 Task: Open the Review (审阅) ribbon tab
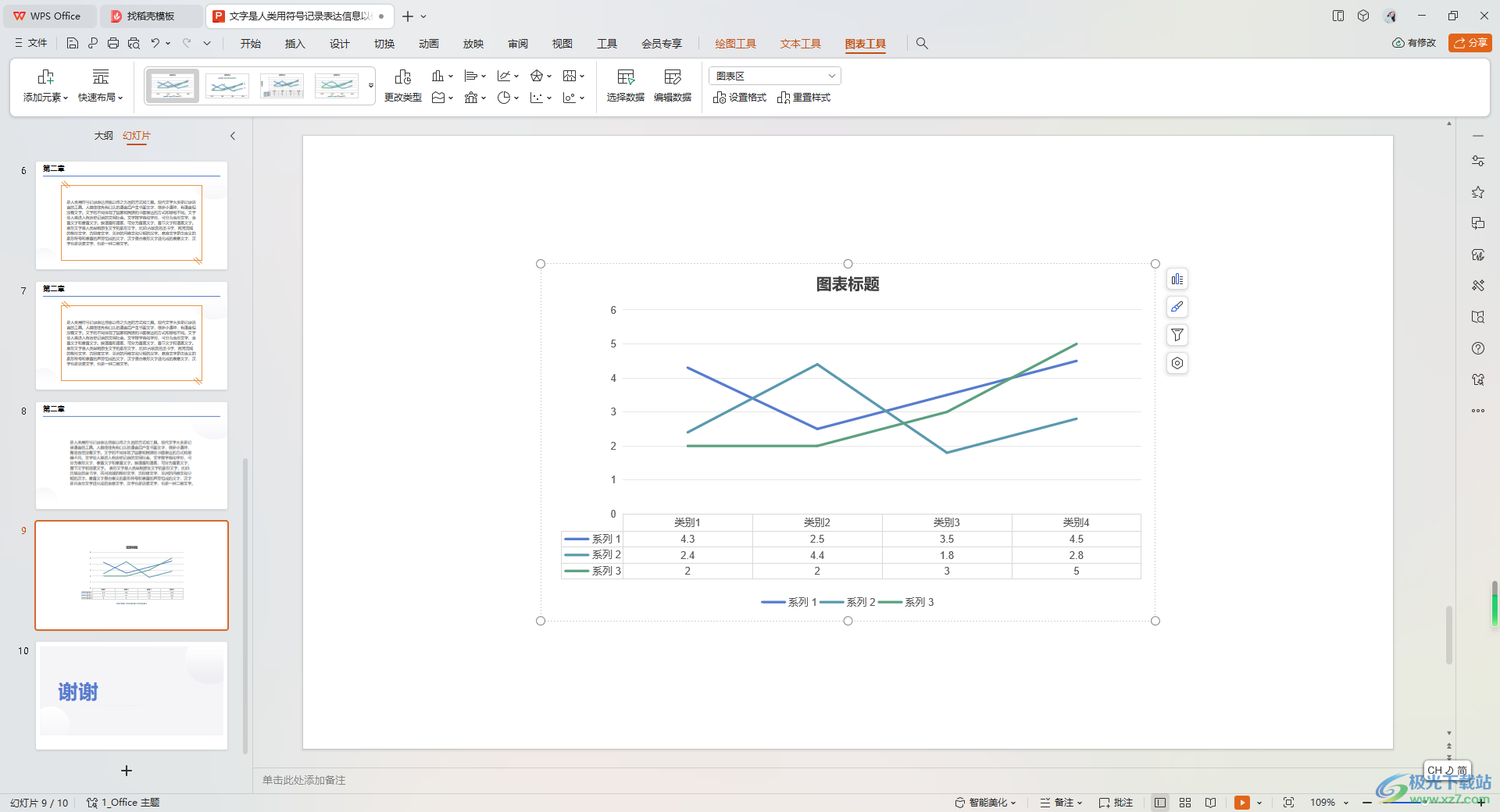[518, 44]
